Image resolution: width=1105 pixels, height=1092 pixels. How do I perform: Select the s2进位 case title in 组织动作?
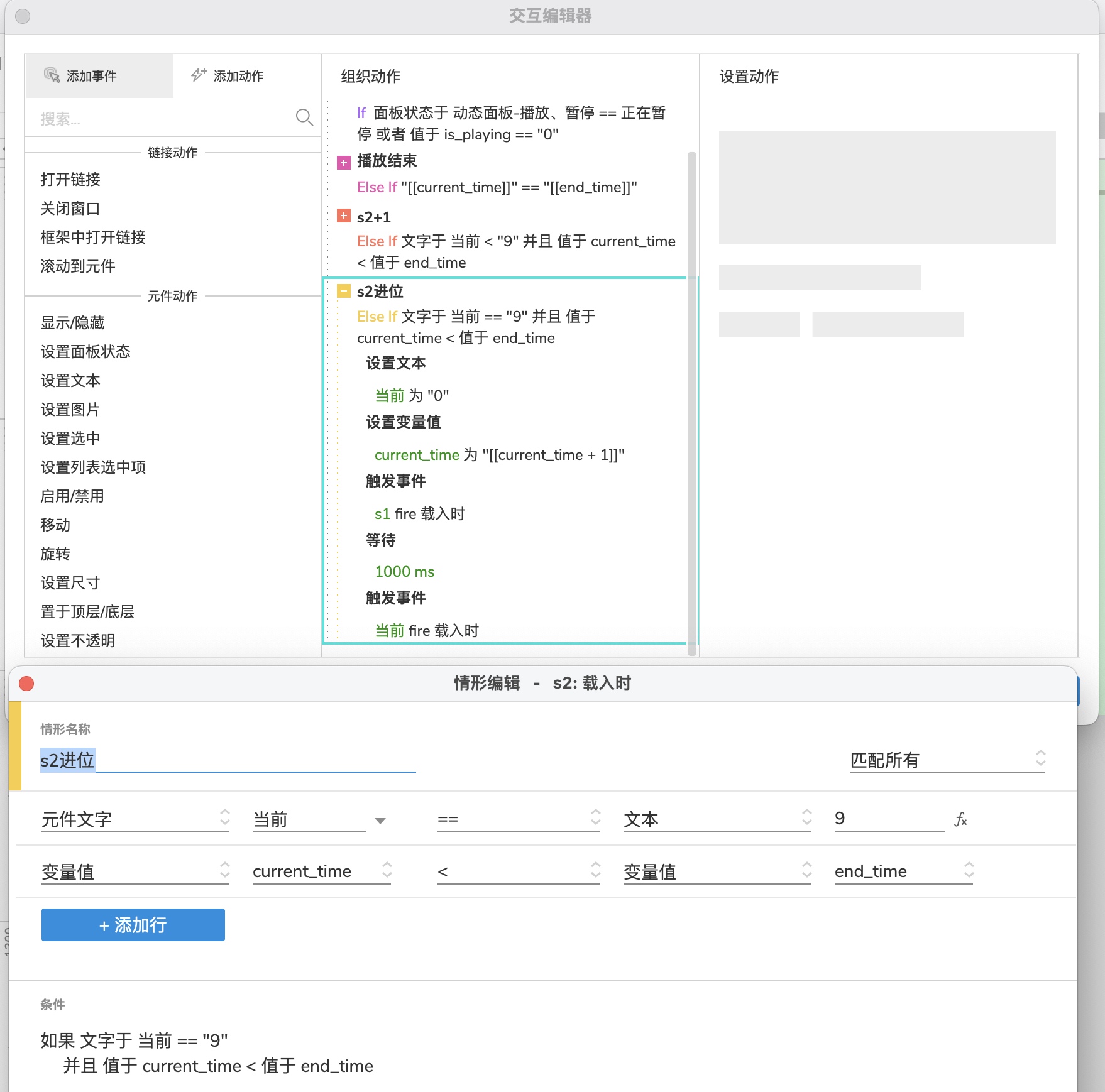tap(380, 292)
